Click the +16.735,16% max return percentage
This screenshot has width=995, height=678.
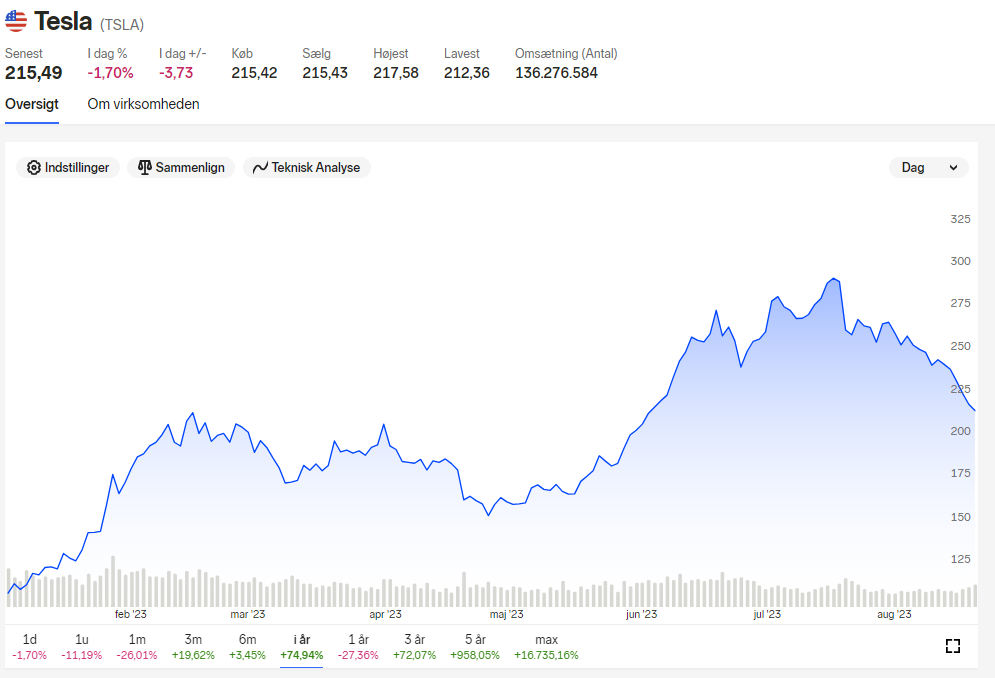[x=546, y=655]
